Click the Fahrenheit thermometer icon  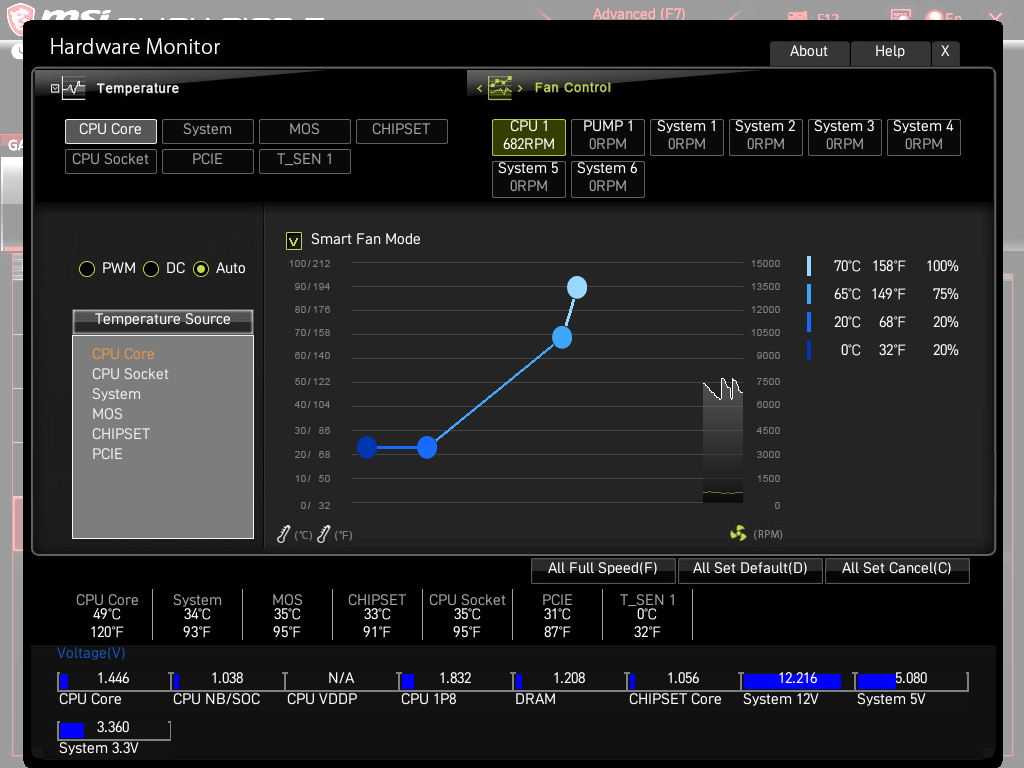point(323,534)
